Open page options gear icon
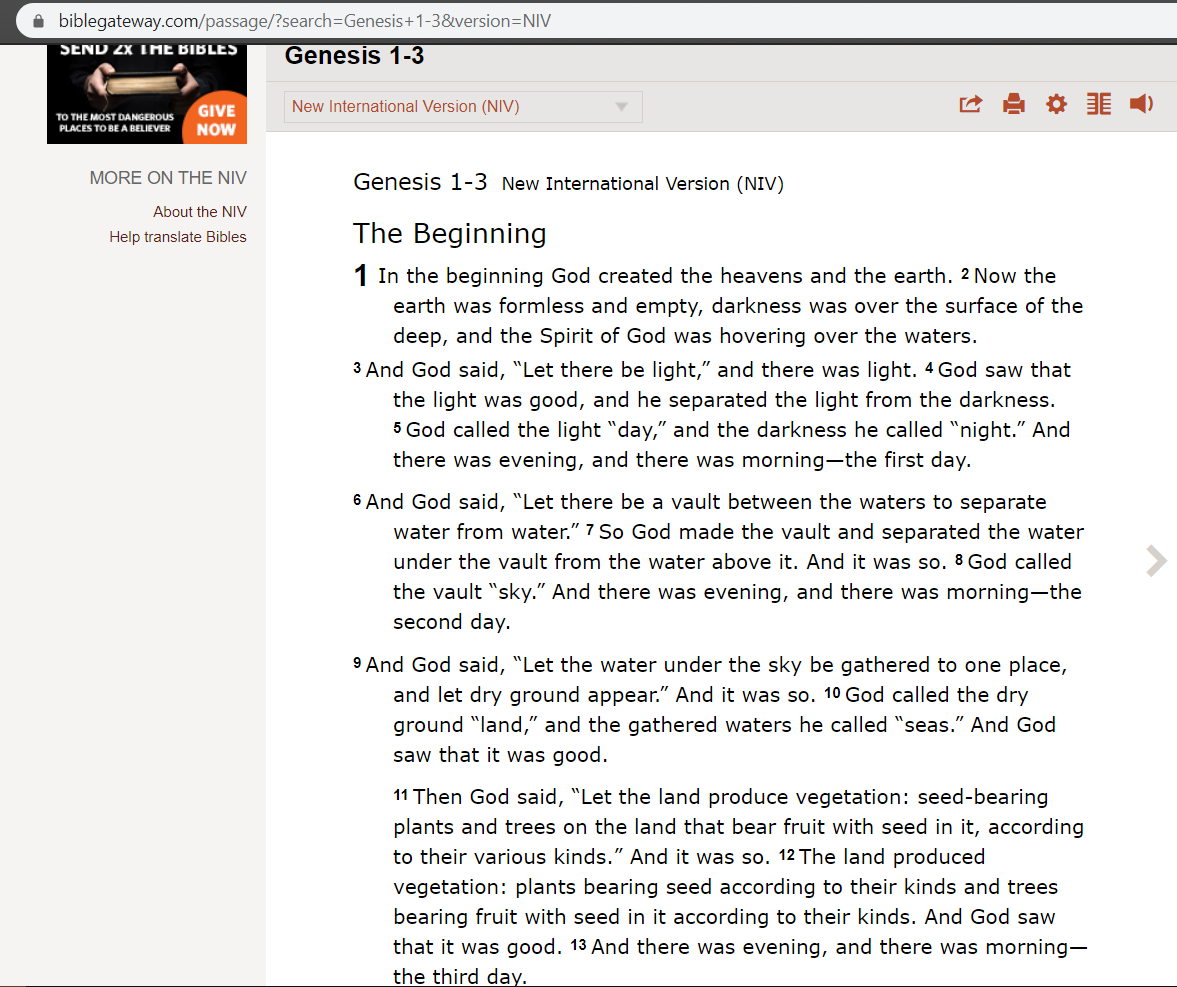The width and height of the screenshot is (1177, 987). [1056, 104]
